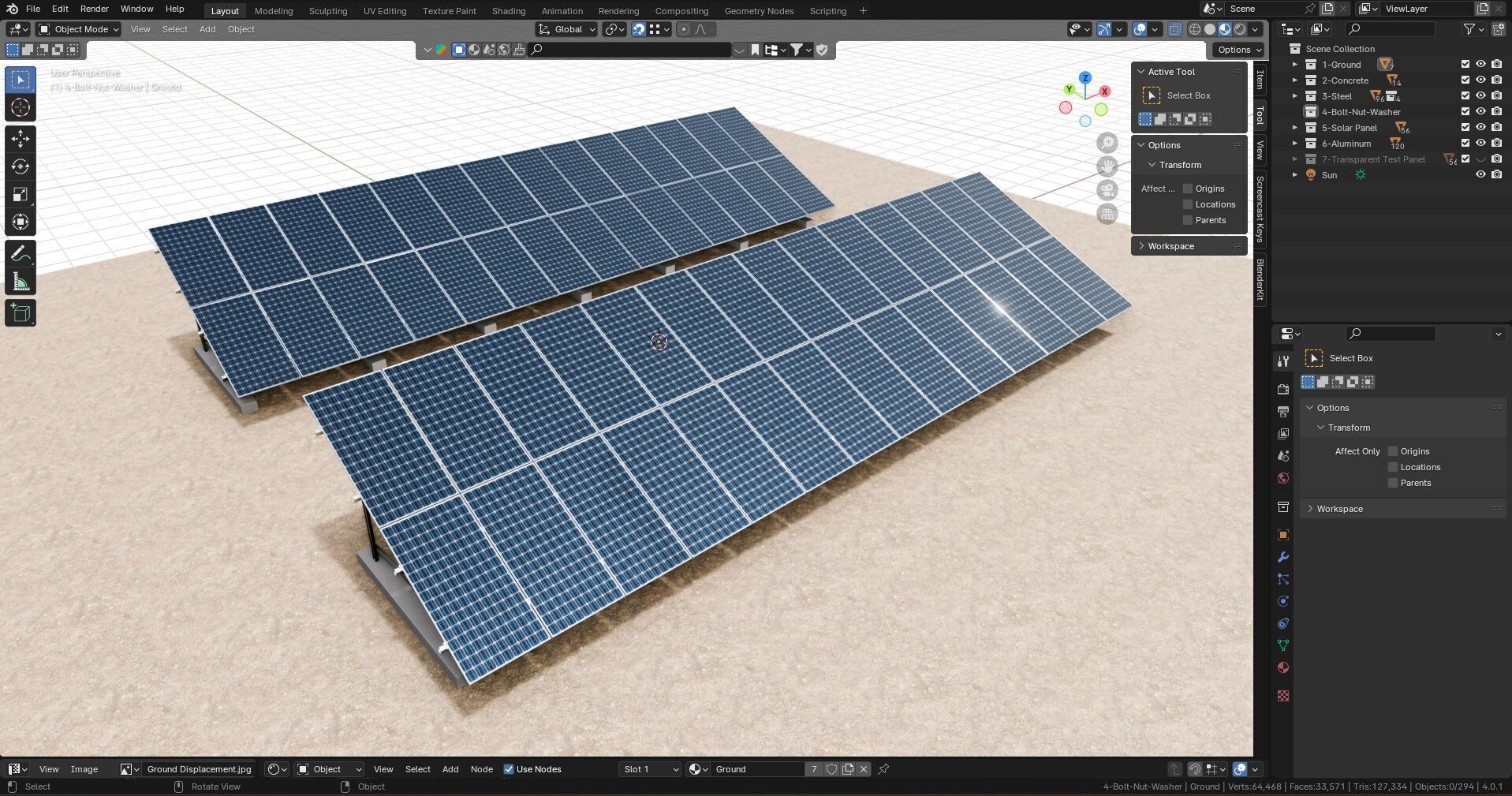
Task: Enable 7-Transparent Test Panel collection checkbox
Action: click(x=1465, y=159)
